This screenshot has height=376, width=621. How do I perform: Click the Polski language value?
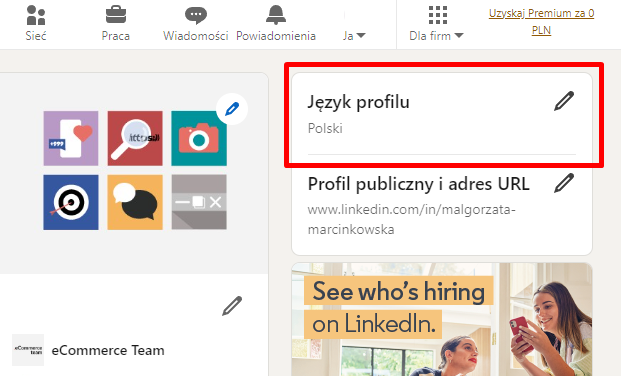point(325,128)
